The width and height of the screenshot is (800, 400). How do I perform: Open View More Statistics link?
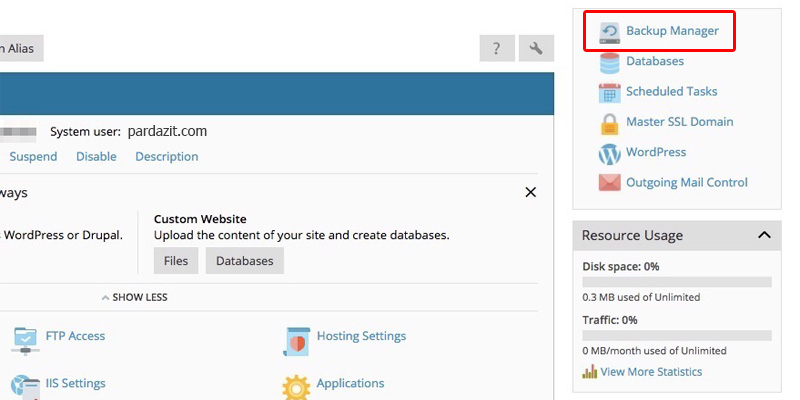click(651, 372)
